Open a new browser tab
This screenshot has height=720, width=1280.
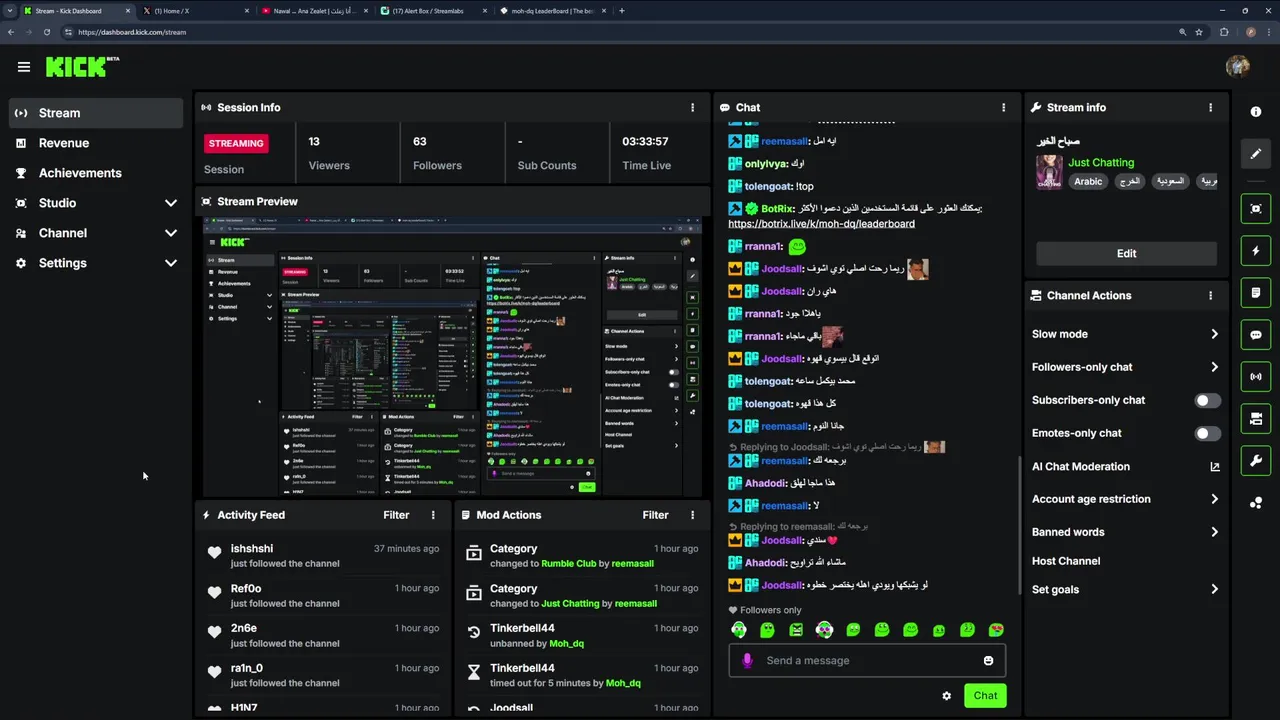(622, 11)
